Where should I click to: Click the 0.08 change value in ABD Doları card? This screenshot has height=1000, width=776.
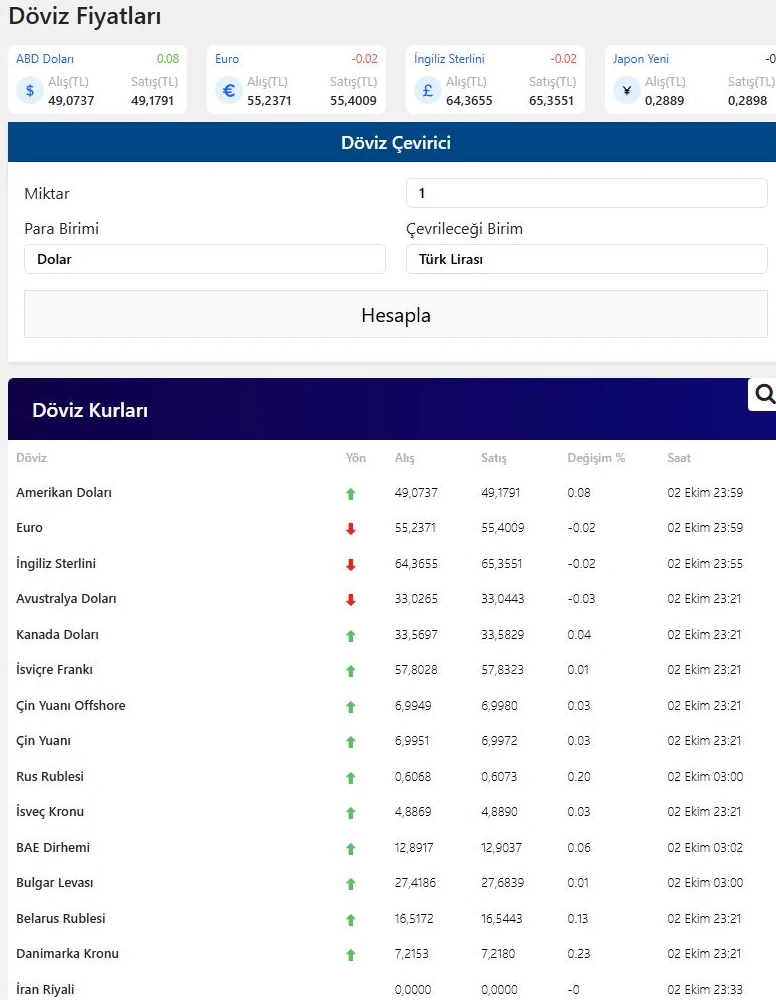168,59
